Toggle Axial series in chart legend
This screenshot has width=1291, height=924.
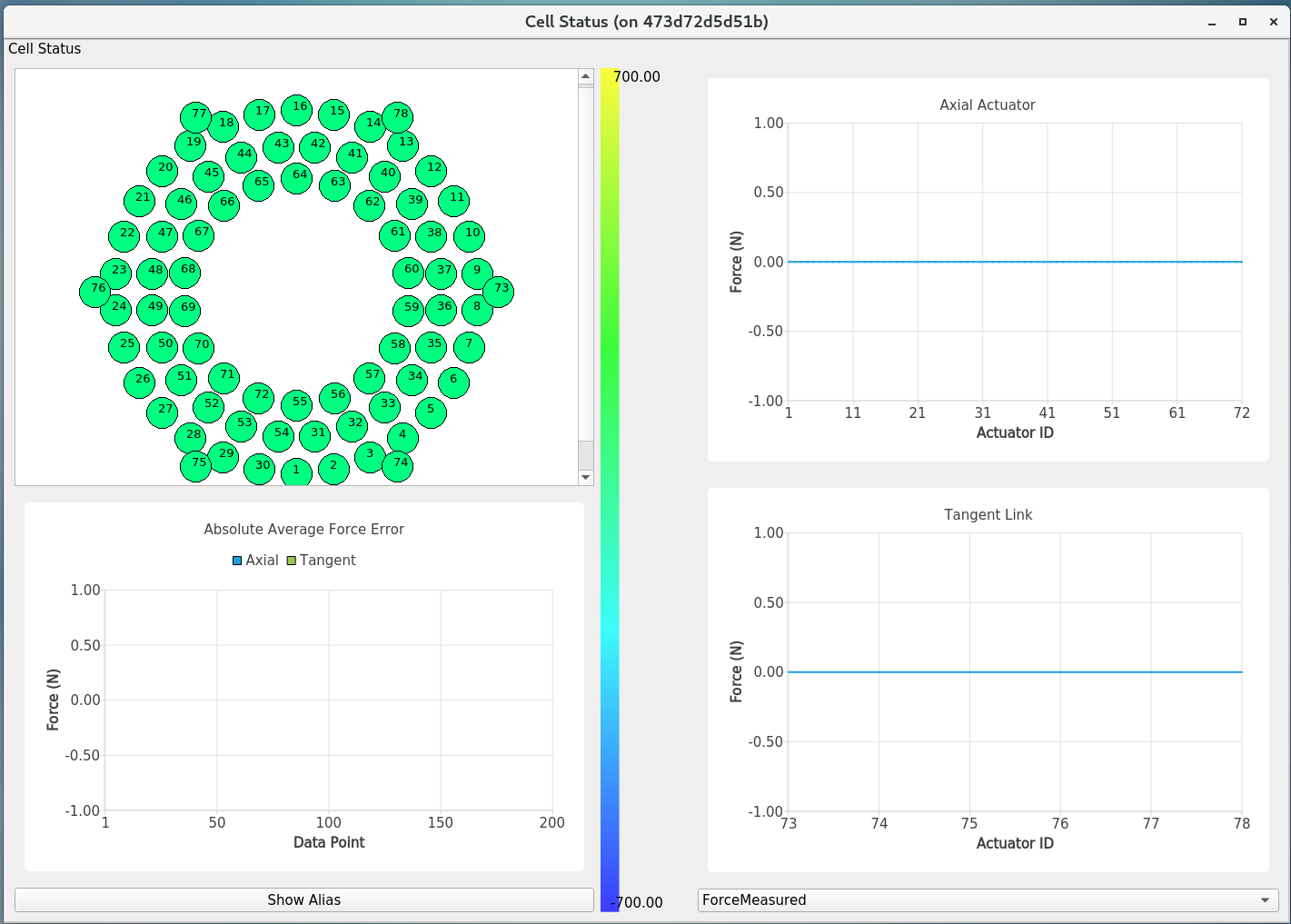(x=255, y=561)
